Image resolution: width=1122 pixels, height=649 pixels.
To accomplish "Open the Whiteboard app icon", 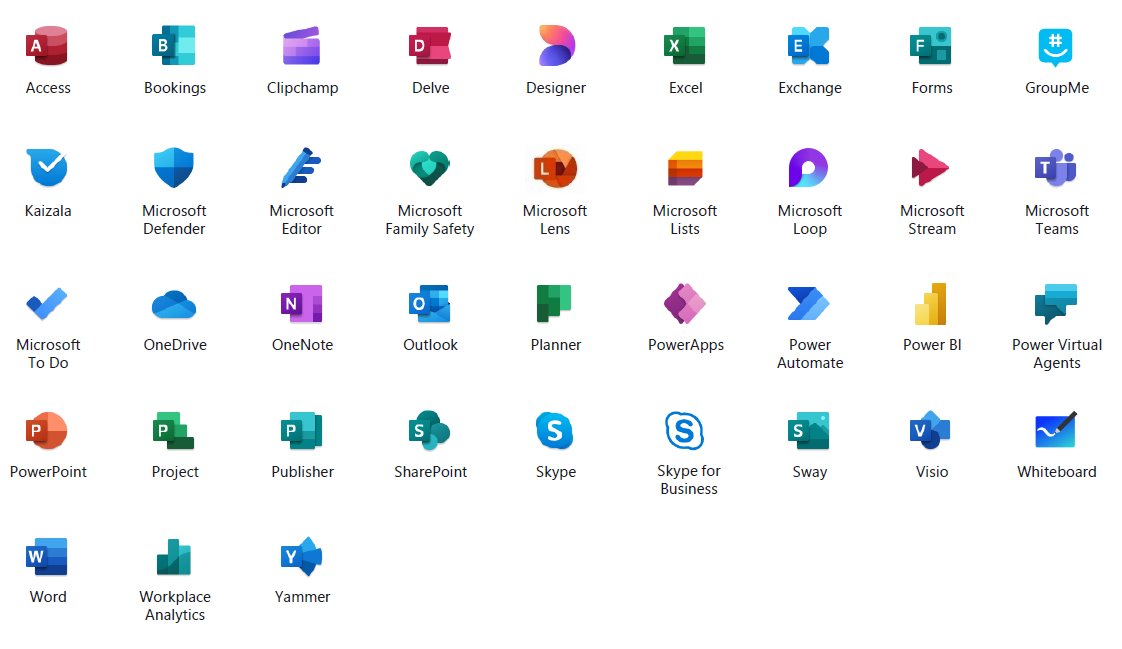I will [x=1056, y=431].
